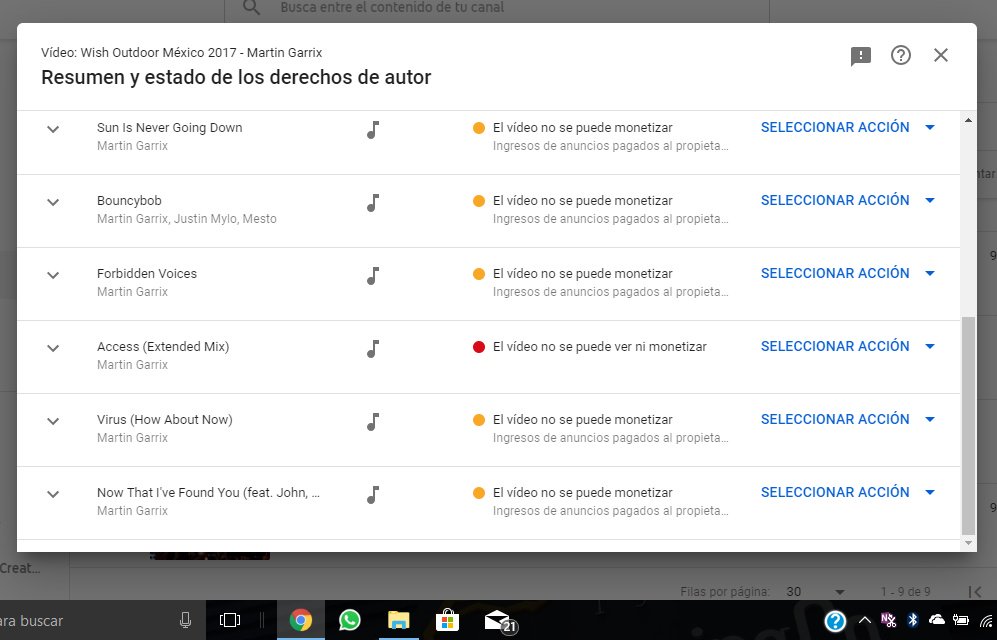Open Seleccionar acción for Now That I've Found You
997x640 pixels.
[x=848, y=493]
